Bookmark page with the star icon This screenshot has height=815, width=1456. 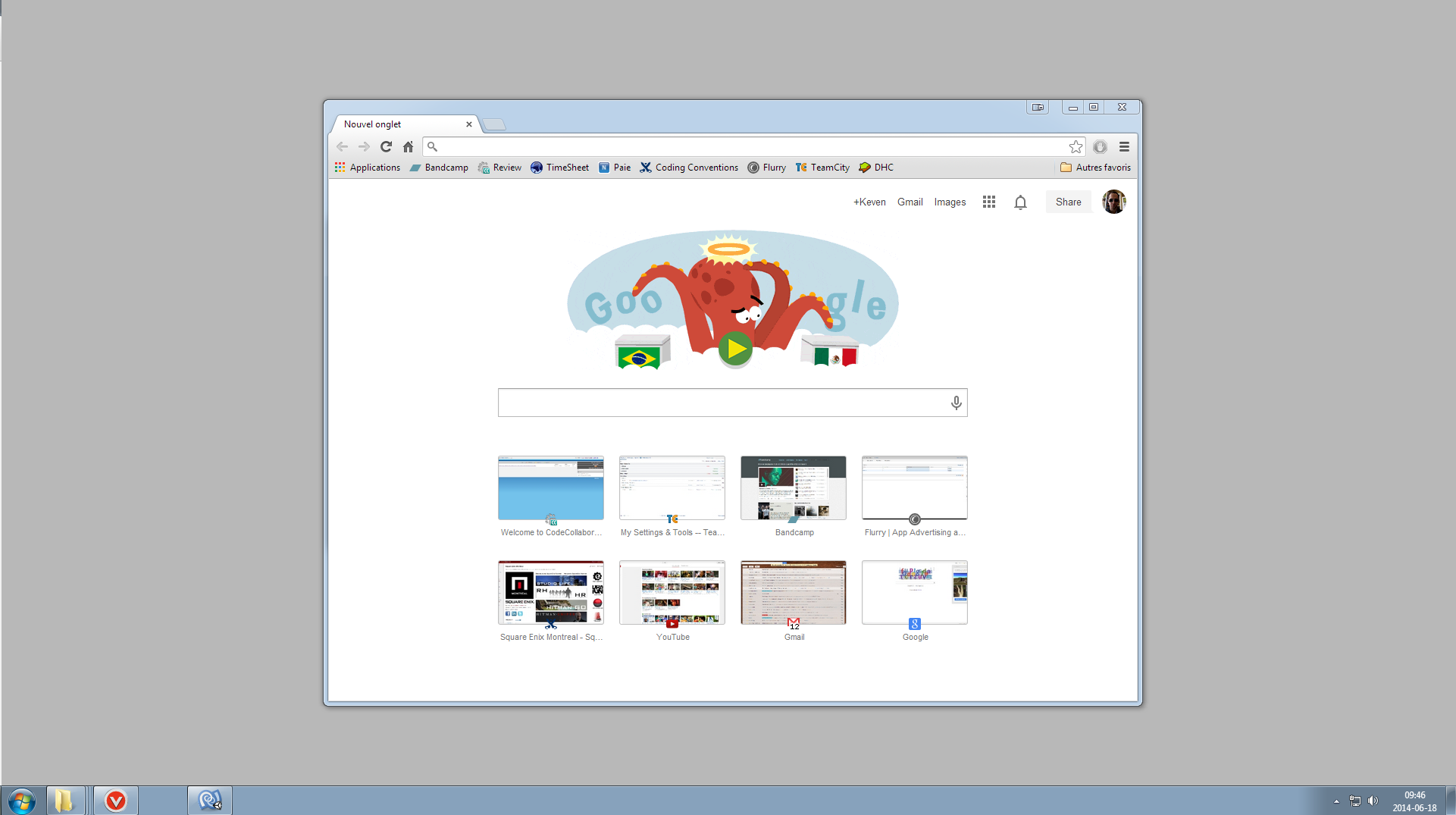coord(1076,146)
